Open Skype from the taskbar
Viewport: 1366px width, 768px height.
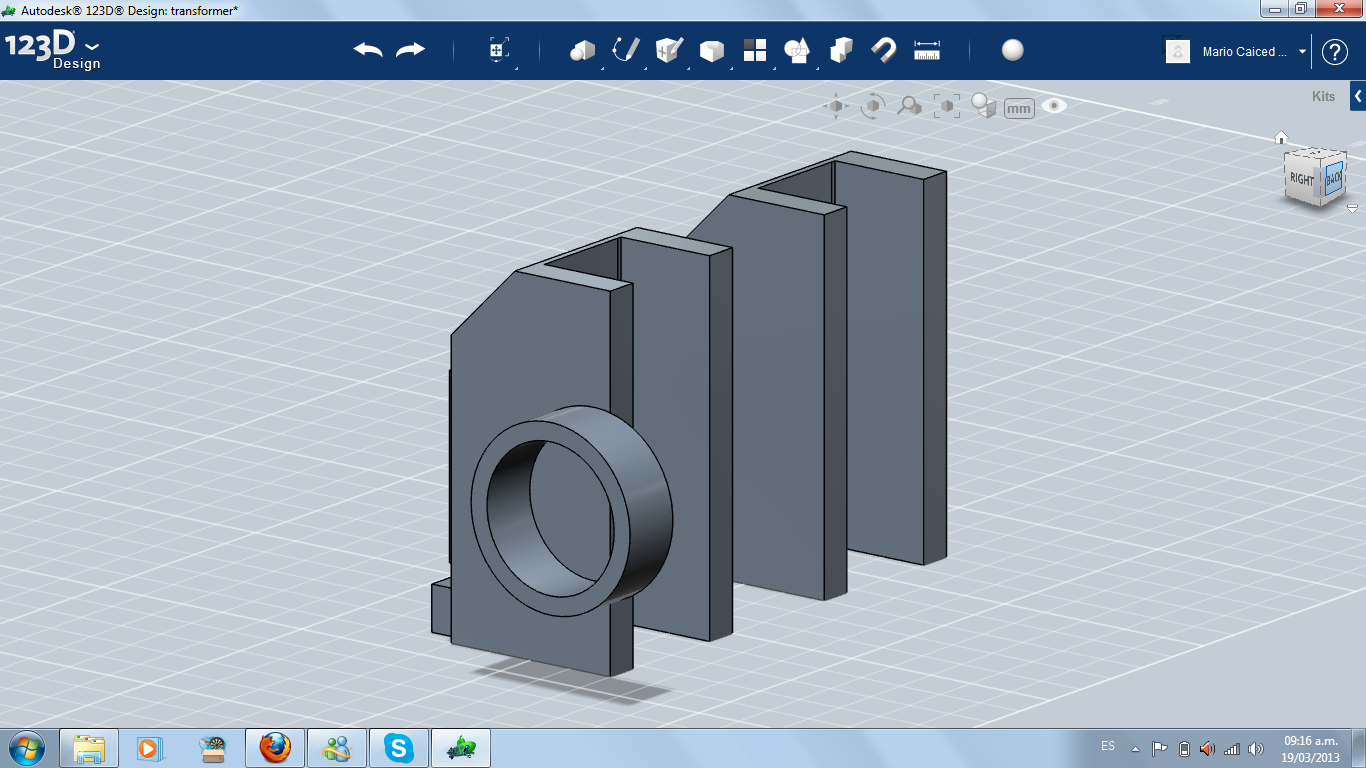coord(400,748)
